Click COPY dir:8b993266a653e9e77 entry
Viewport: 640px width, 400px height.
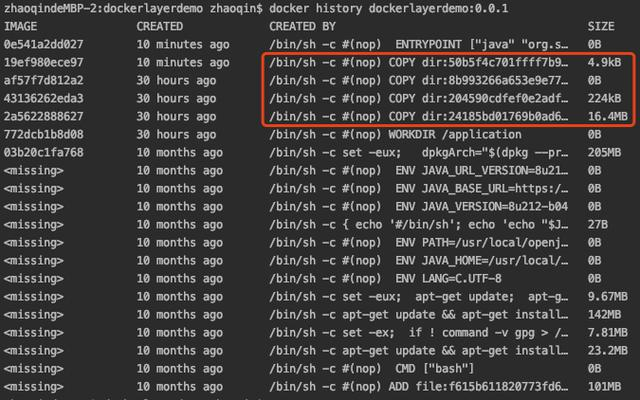418,80
